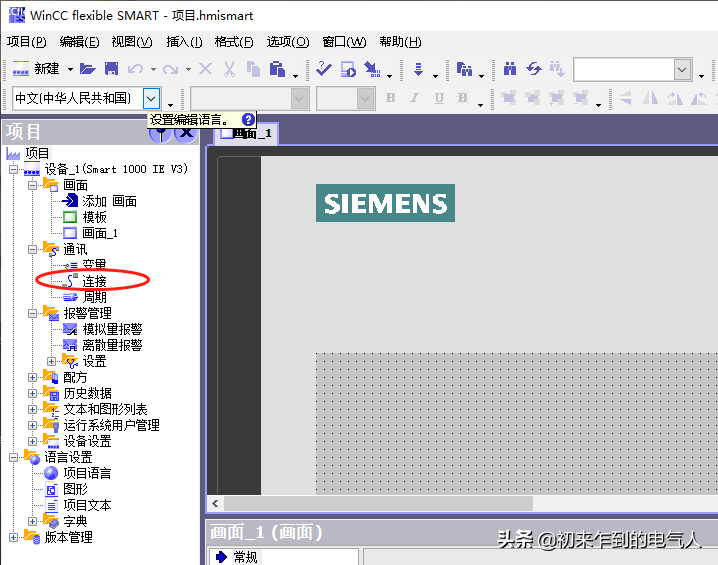Screen dimensions: 718x565
Task: Click the Save project floppy icon
Action: coord(111,69)
